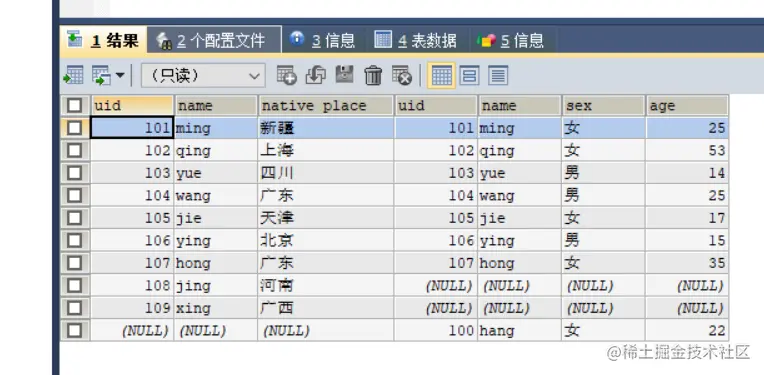Select the 四川 native place cell
The image size is (764, 375).
(x=325, y=173)
